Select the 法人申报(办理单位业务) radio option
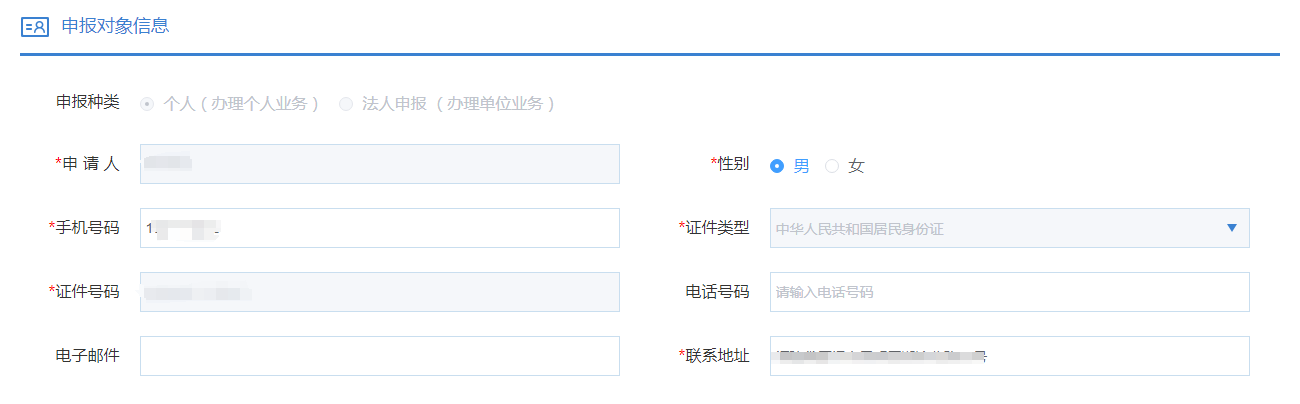 click(347, 104)
